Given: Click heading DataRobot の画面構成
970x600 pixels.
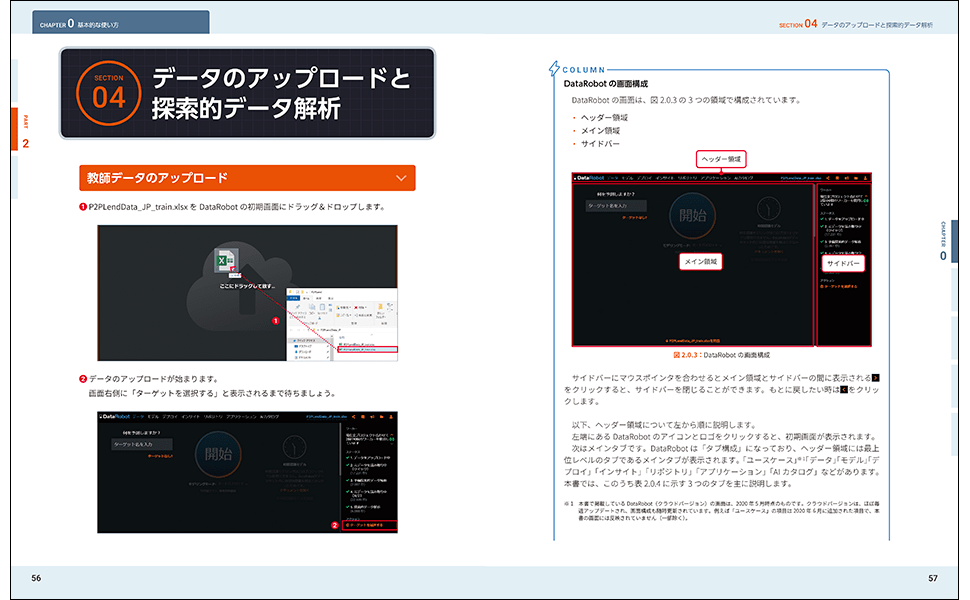Looking at the screenshot, I should (606, 84).
